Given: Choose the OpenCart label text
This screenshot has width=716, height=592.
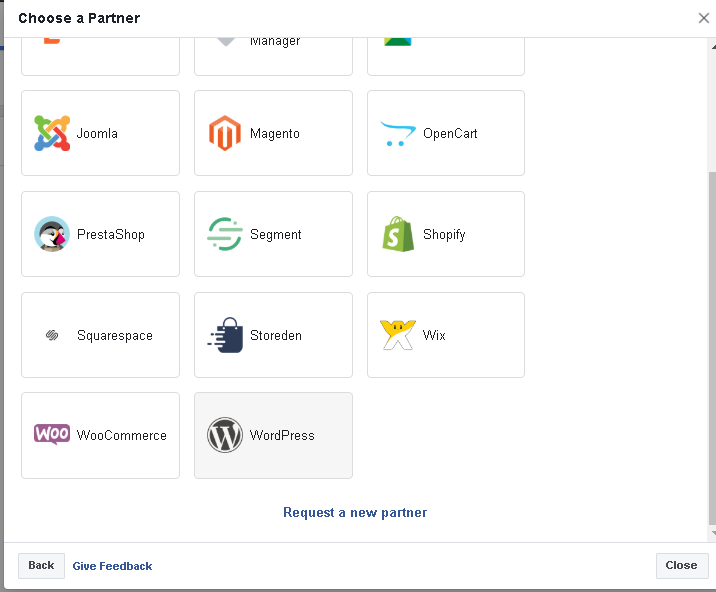Looking at the screenshot, I should 450,133.
